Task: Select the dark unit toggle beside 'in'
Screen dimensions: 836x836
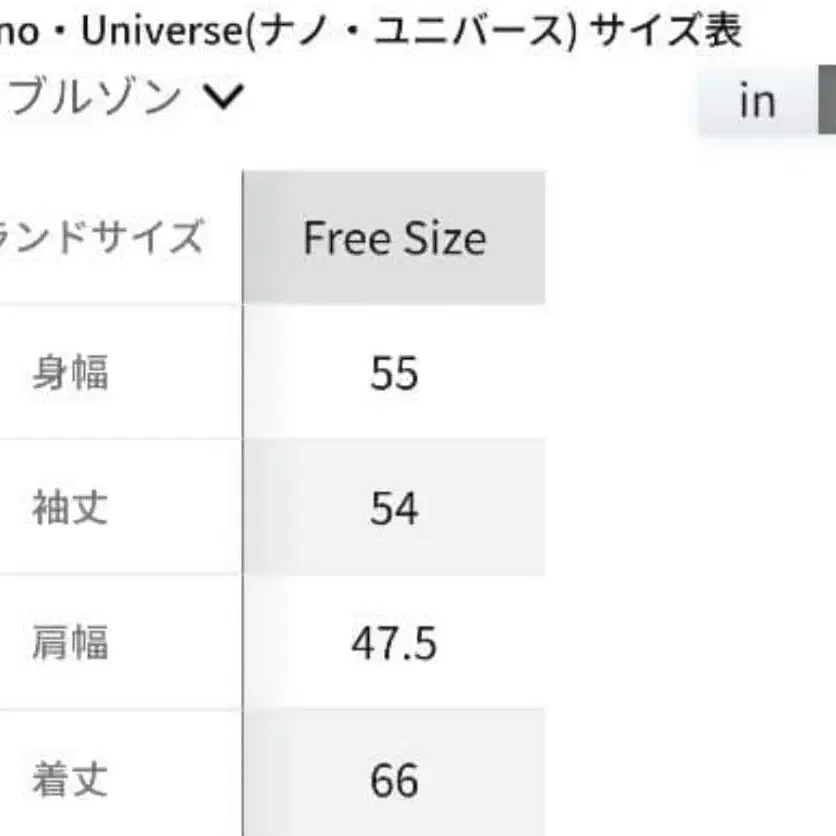Action: (x=827, y=100)
